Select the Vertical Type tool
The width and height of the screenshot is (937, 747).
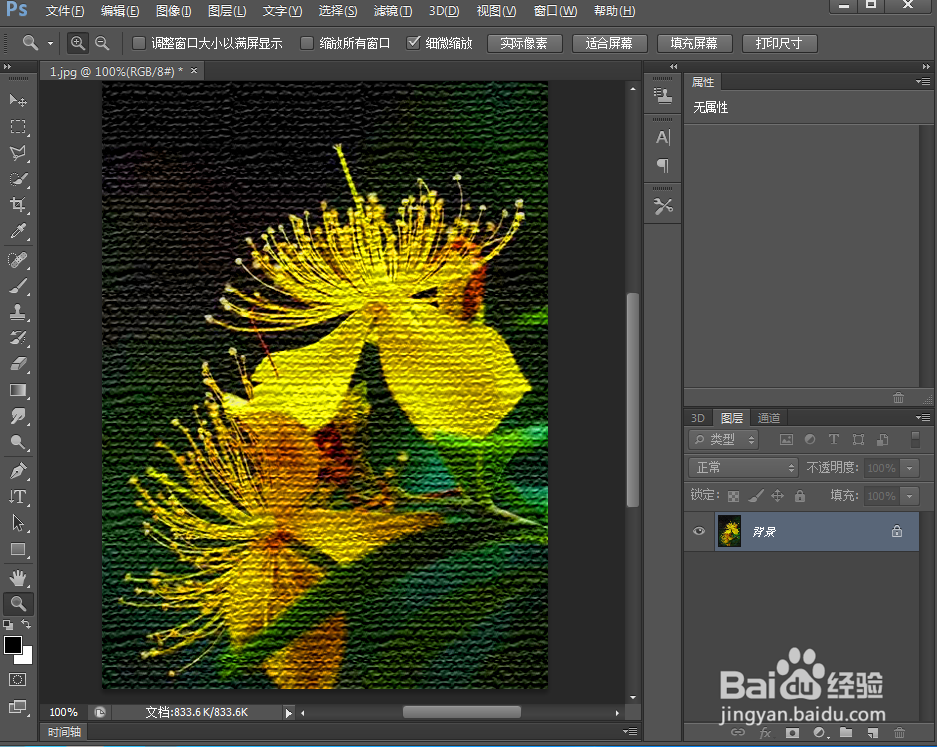point(18,497)
